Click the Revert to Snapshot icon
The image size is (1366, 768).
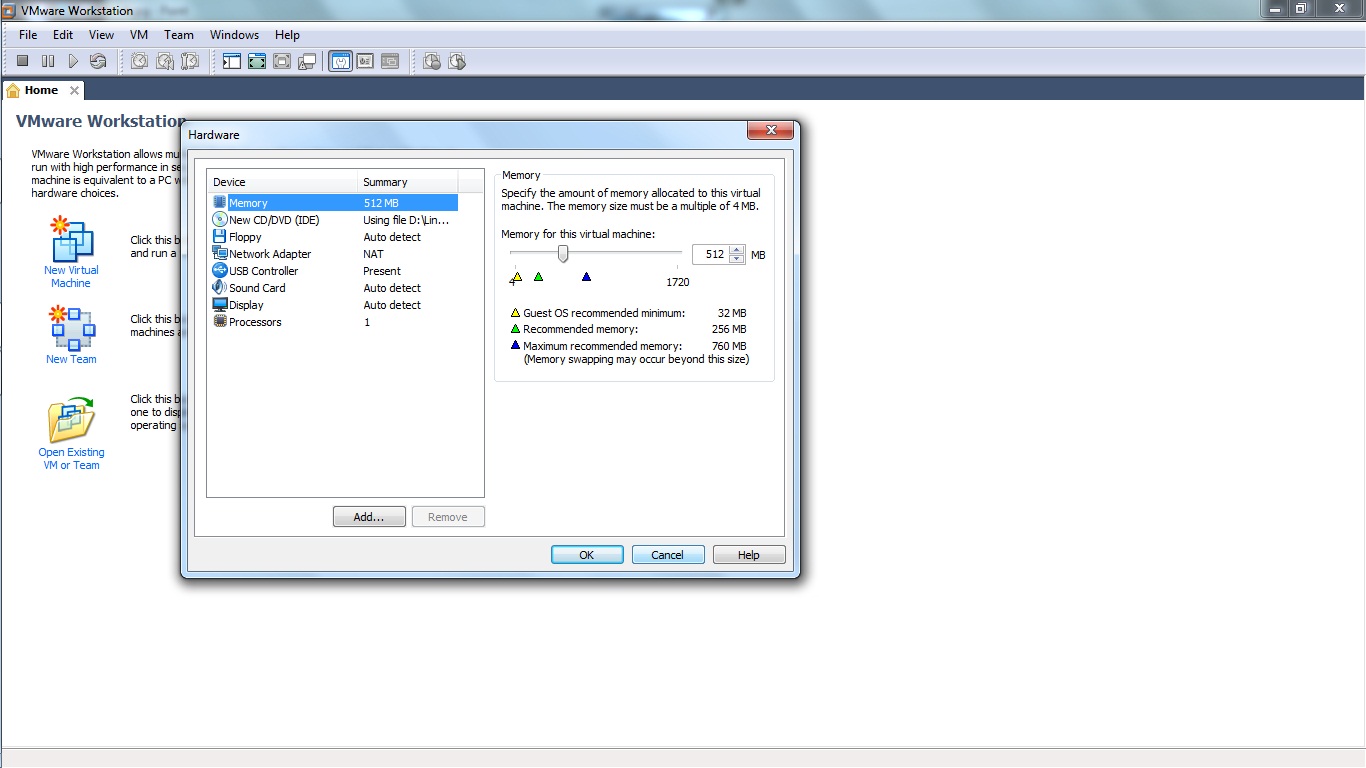point(165,61)
